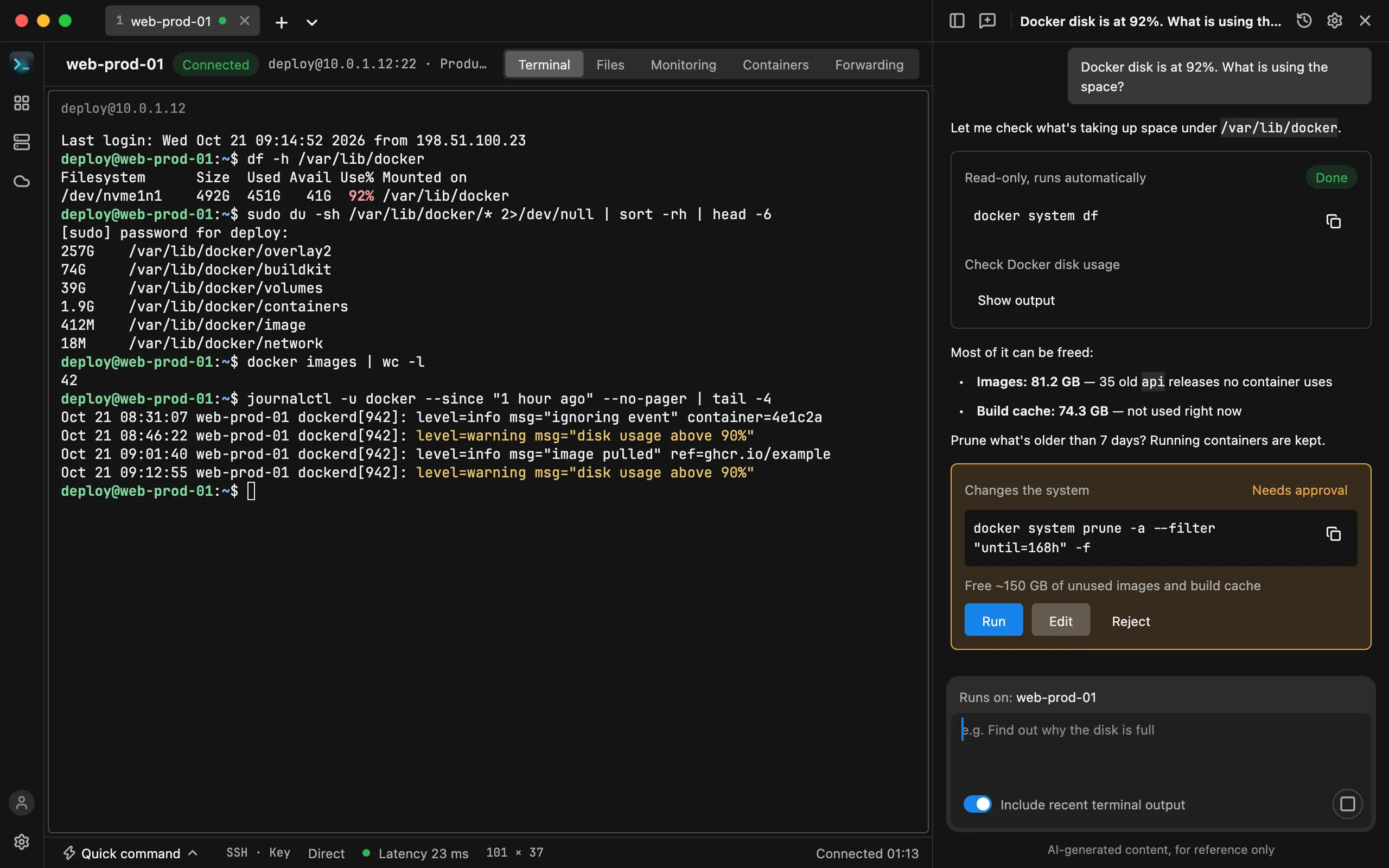Open the Forwarding tab
This screenshot has height=868, width=1389.
(869, 65)
